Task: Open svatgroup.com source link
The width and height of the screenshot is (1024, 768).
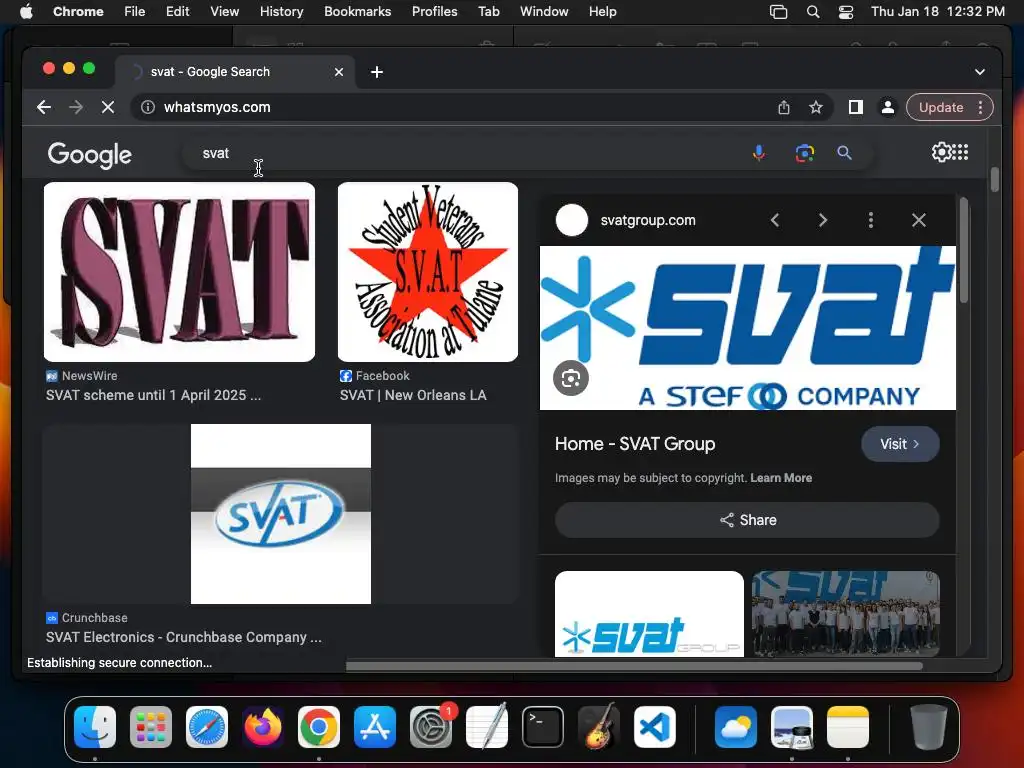Action: pos(648,220)
